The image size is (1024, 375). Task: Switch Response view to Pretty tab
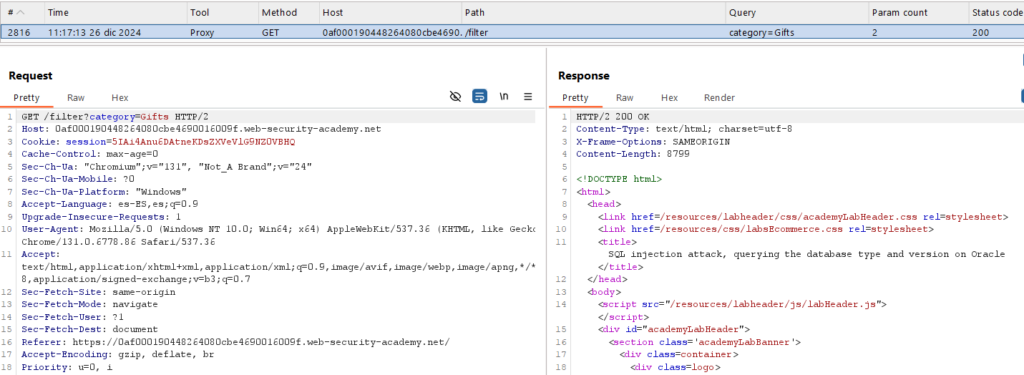pyautogui.click(x=575, y=98)
